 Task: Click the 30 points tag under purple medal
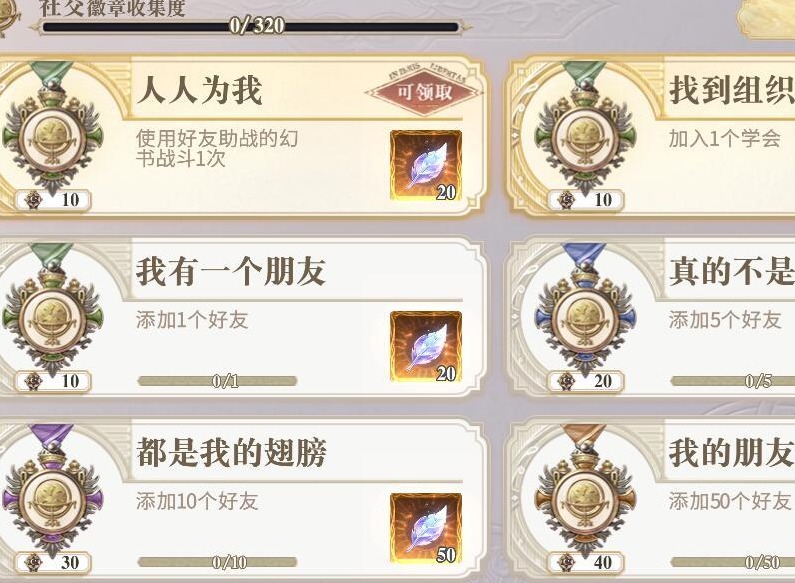(53, 562)
